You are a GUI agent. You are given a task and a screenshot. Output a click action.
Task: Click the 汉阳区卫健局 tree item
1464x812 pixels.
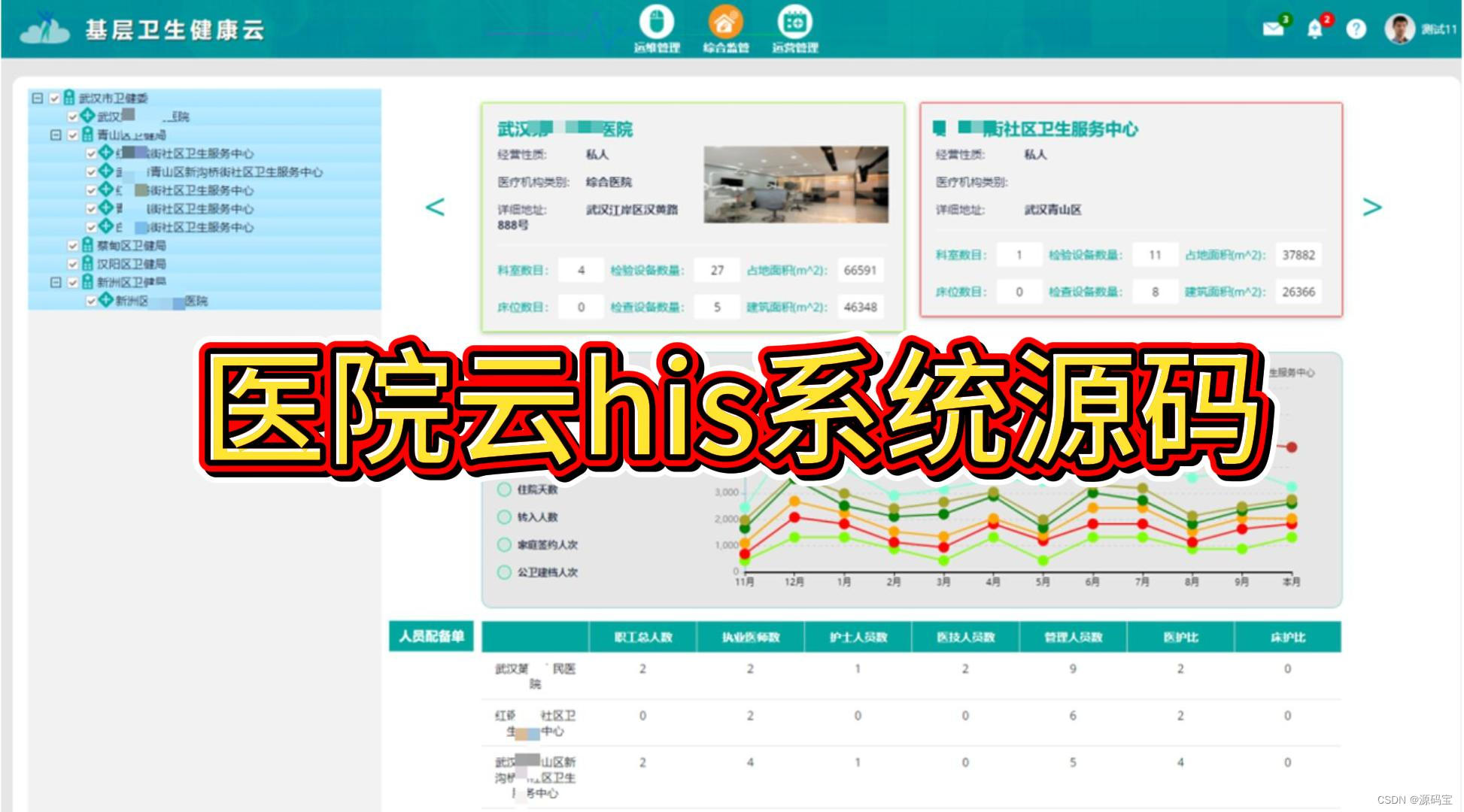click(131, 264)
